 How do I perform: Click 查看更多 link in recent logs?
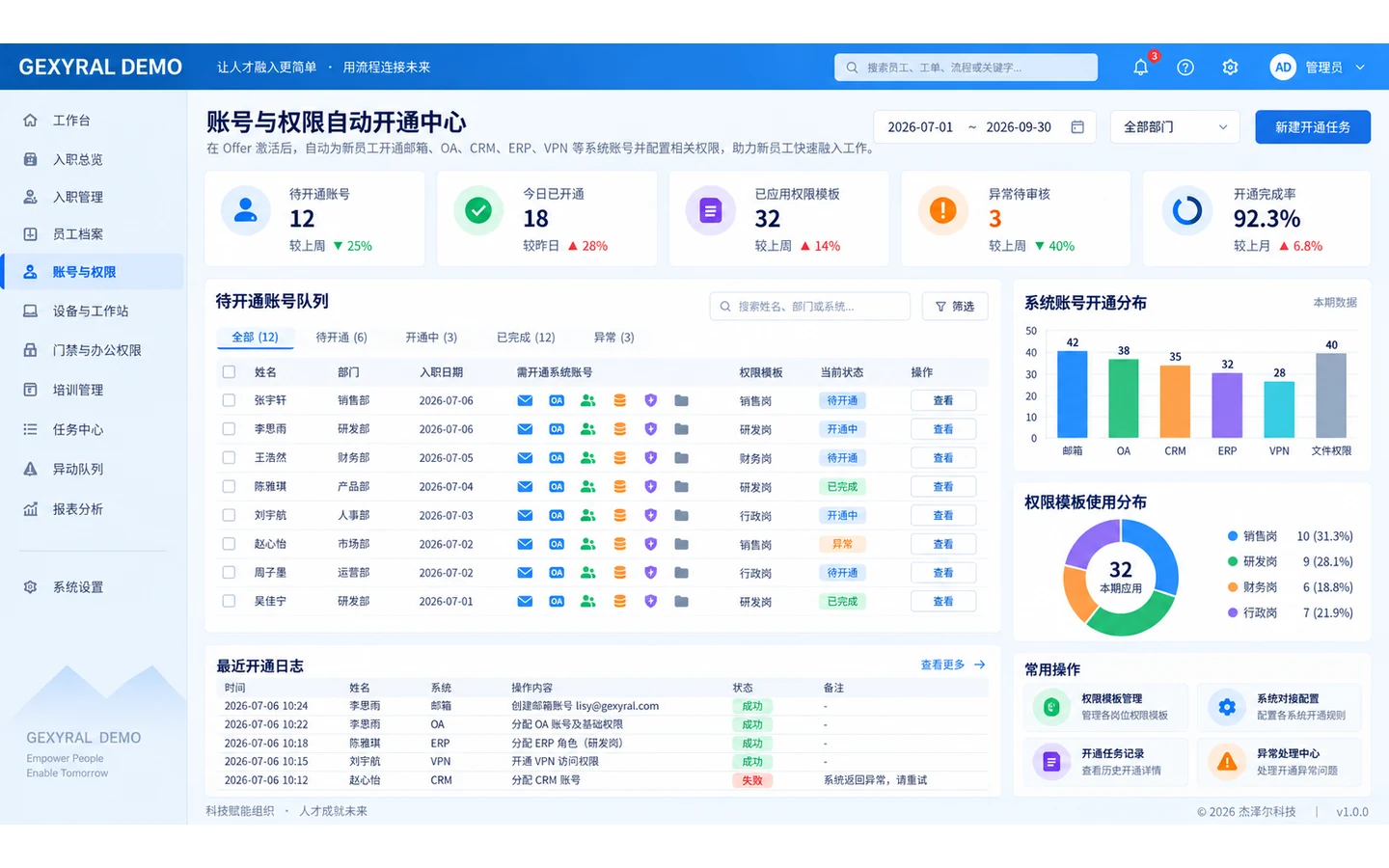(953, 665)
